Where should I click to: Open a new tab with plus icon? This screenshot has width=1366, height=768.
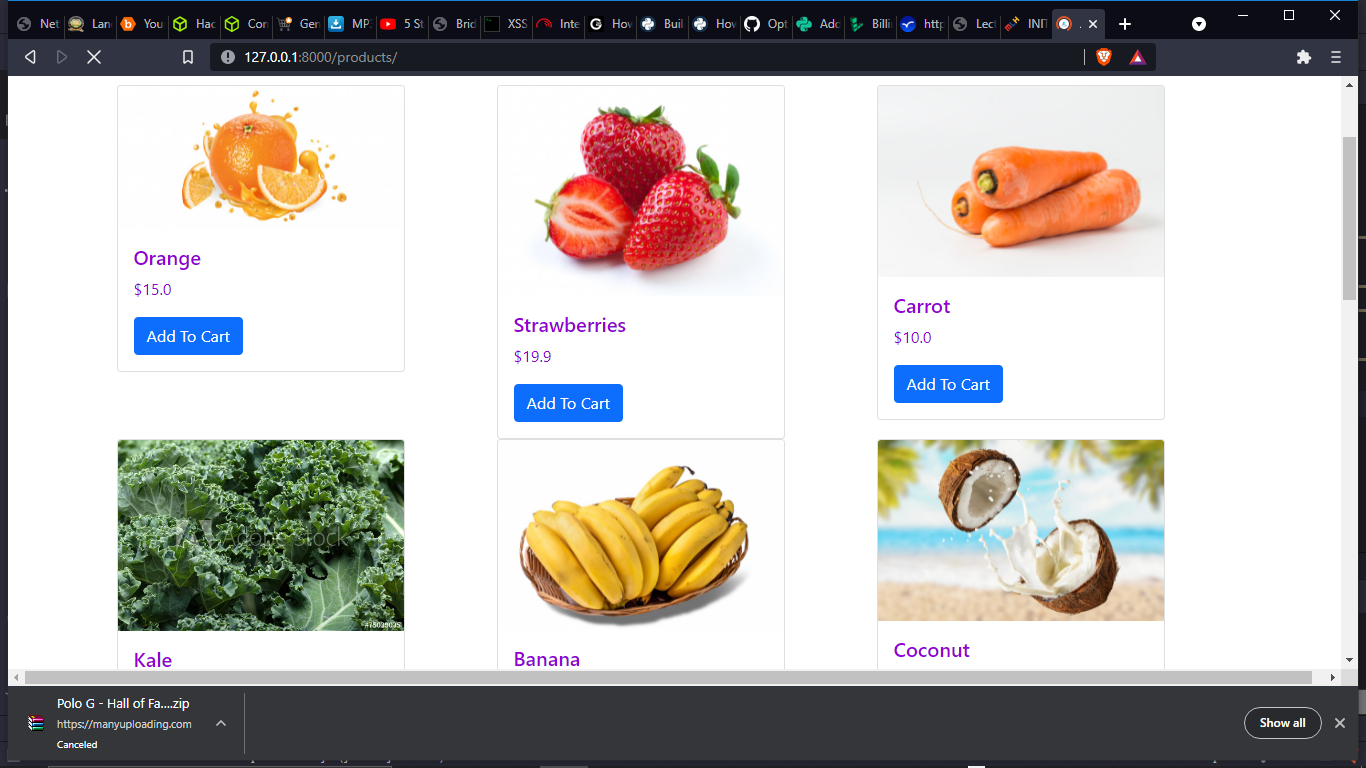click(x=1125, y=24)
